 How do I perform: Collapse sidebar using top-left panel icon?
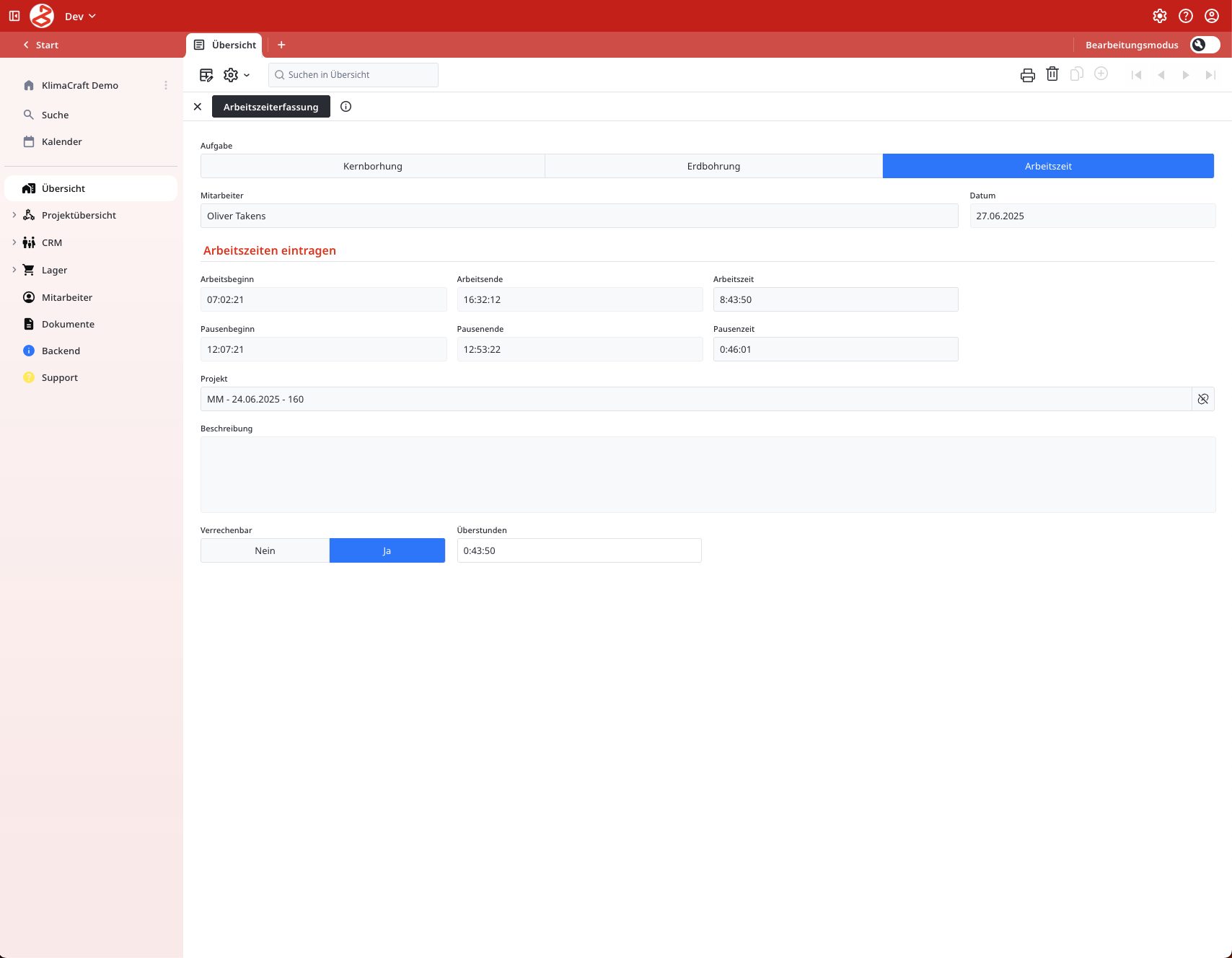coord(14,16)
